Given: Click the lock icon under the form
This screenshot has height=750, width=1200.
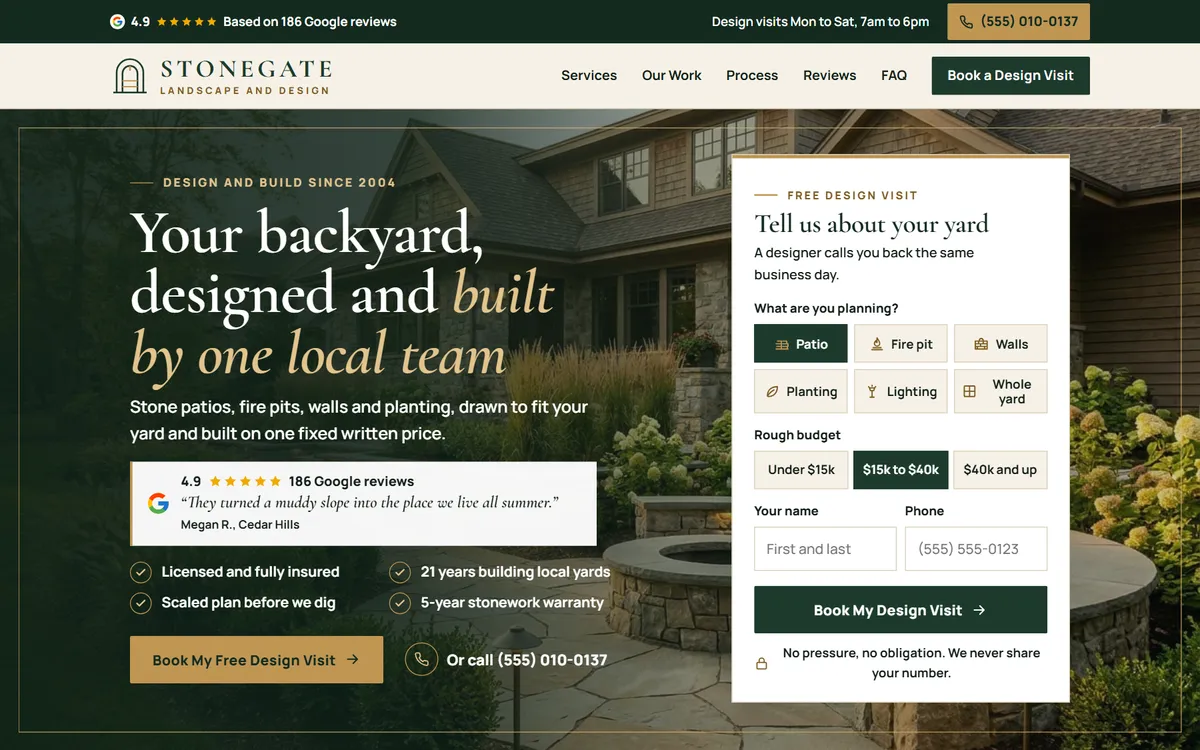Looking at the screenshot, I should pyautogui.click(x=761, y=663).
